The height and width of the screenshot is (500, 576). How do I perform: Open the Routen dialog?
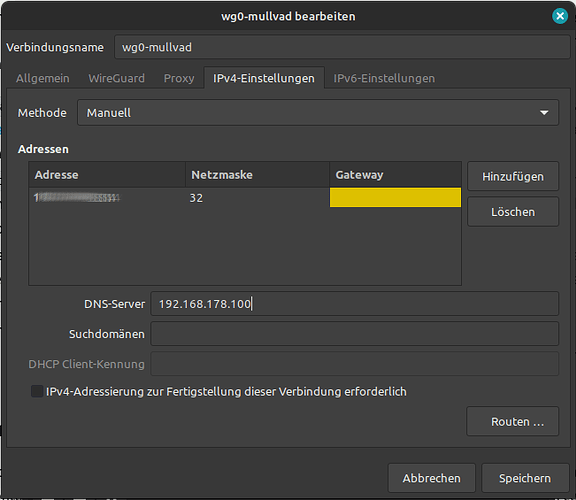[513, 421]
